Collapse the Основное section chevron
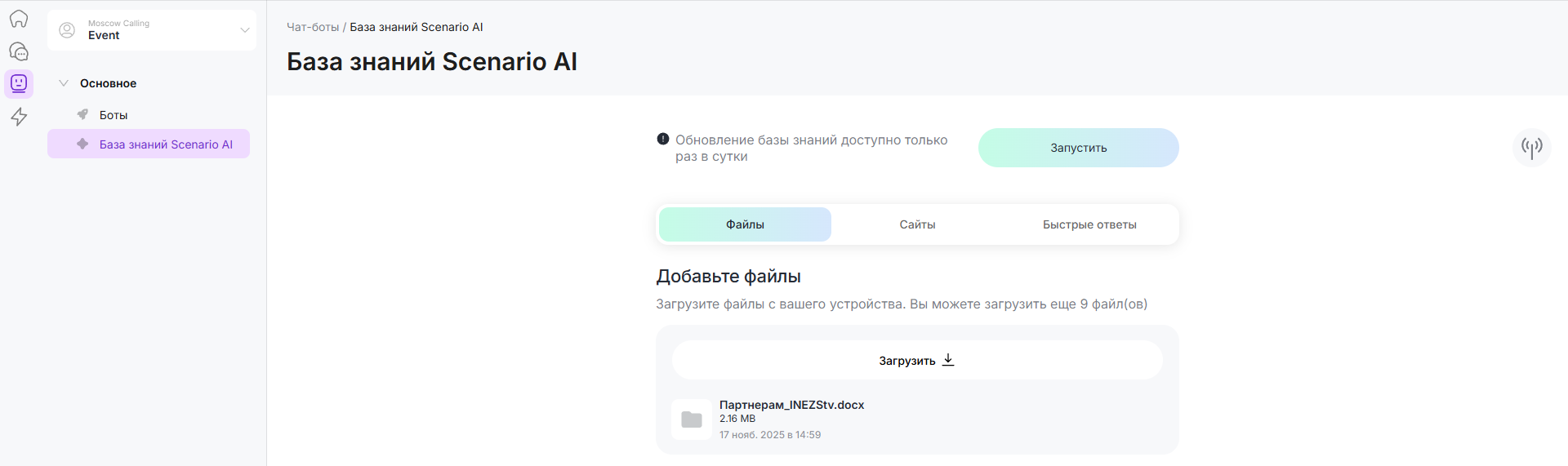The width and height of the screenshot is (1568, 466). pos(64,83)
